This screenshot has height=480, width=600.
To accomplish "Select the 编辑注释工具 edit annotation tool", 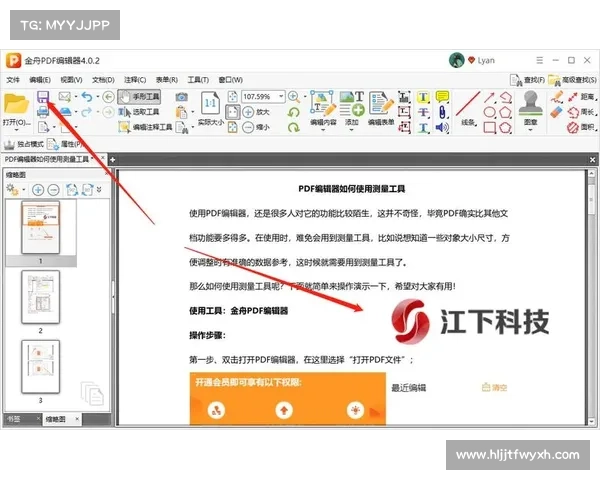I will coord(145,127).
